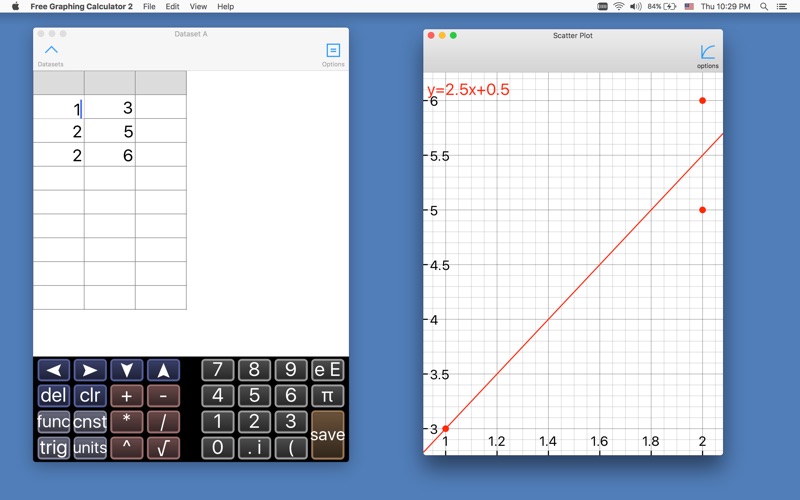Image resolution: width=800 pixels, height=500 pixels.
Task: Click the del key
Action: click(54, 395)
